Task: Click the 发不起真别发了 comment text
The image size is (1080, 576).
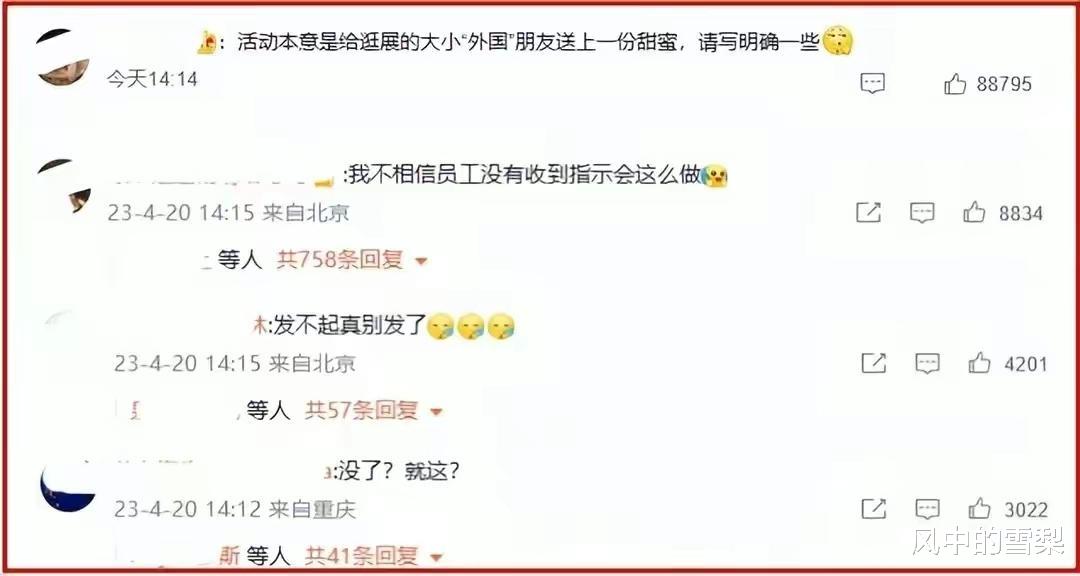Action: click(x=351, y=326)
